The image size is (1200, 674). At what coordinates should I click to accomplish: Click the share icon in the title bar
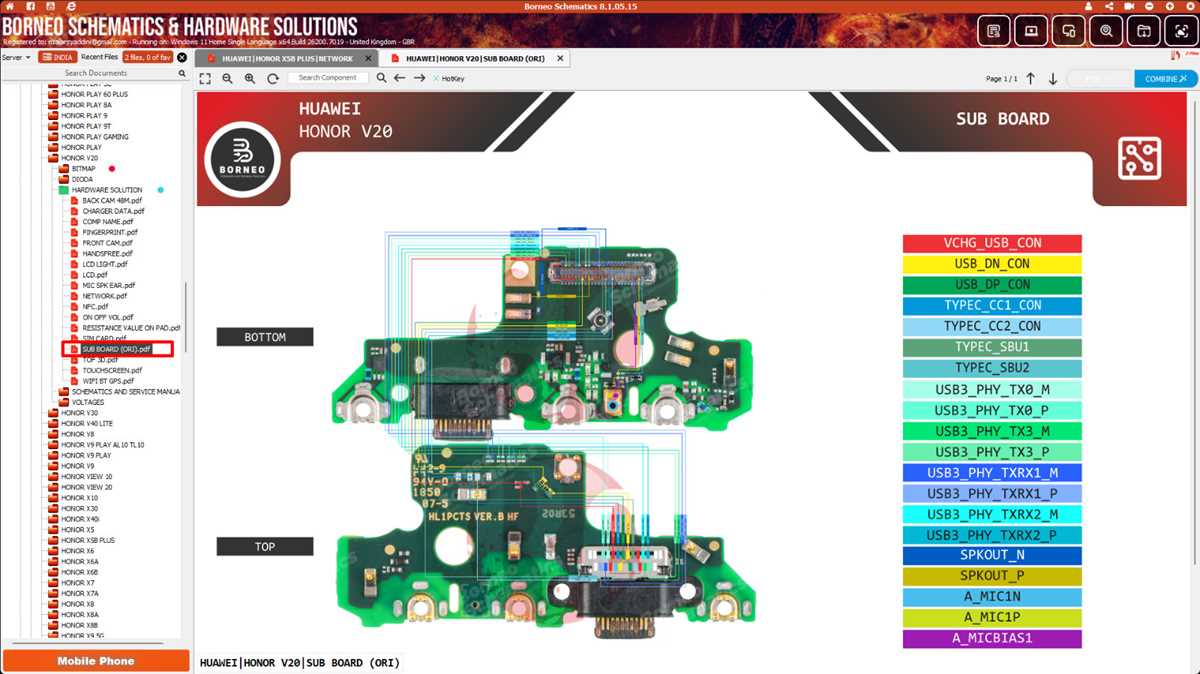[x=1107, y=6]
